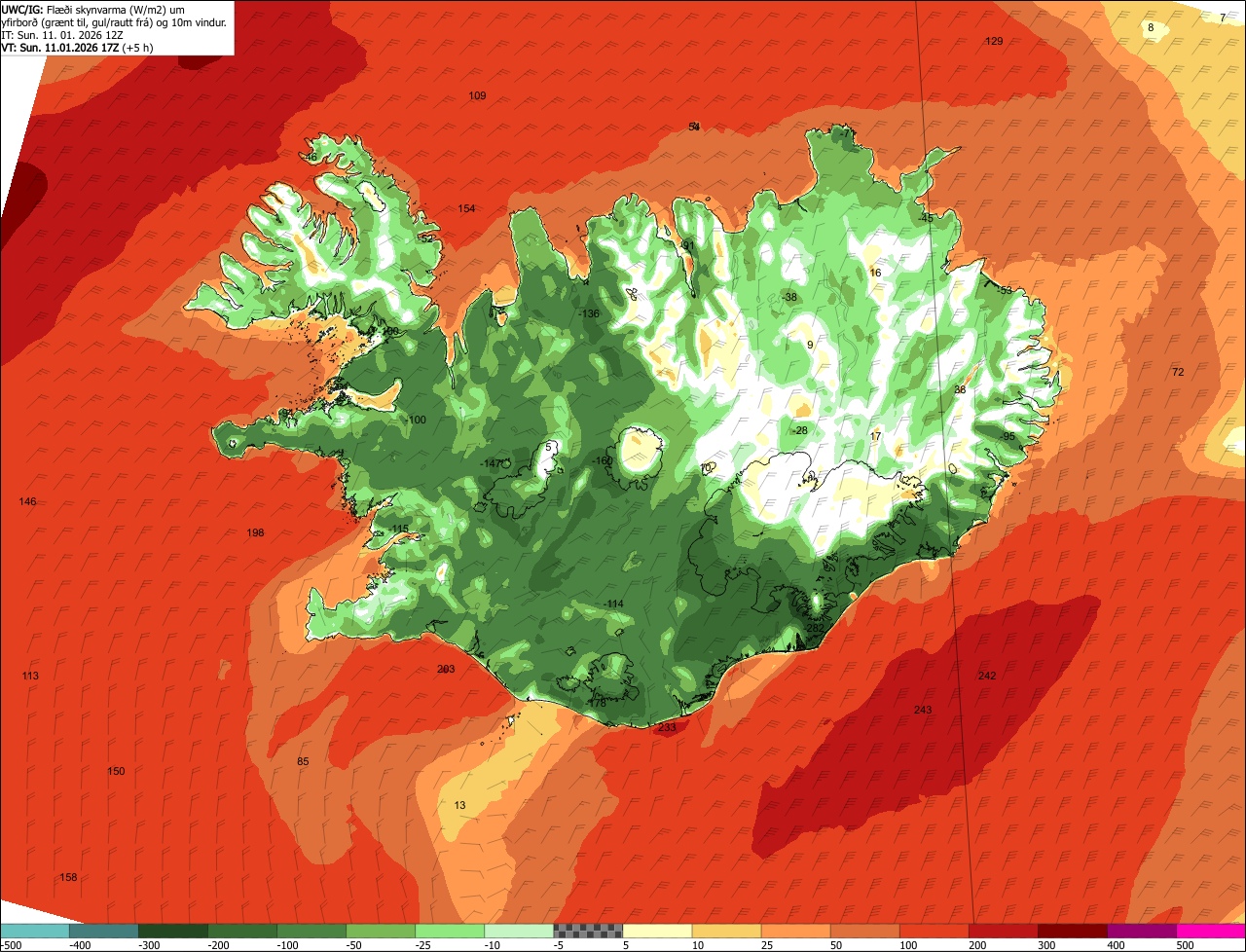Pick the orange swatch between 50 and 100

864,931
